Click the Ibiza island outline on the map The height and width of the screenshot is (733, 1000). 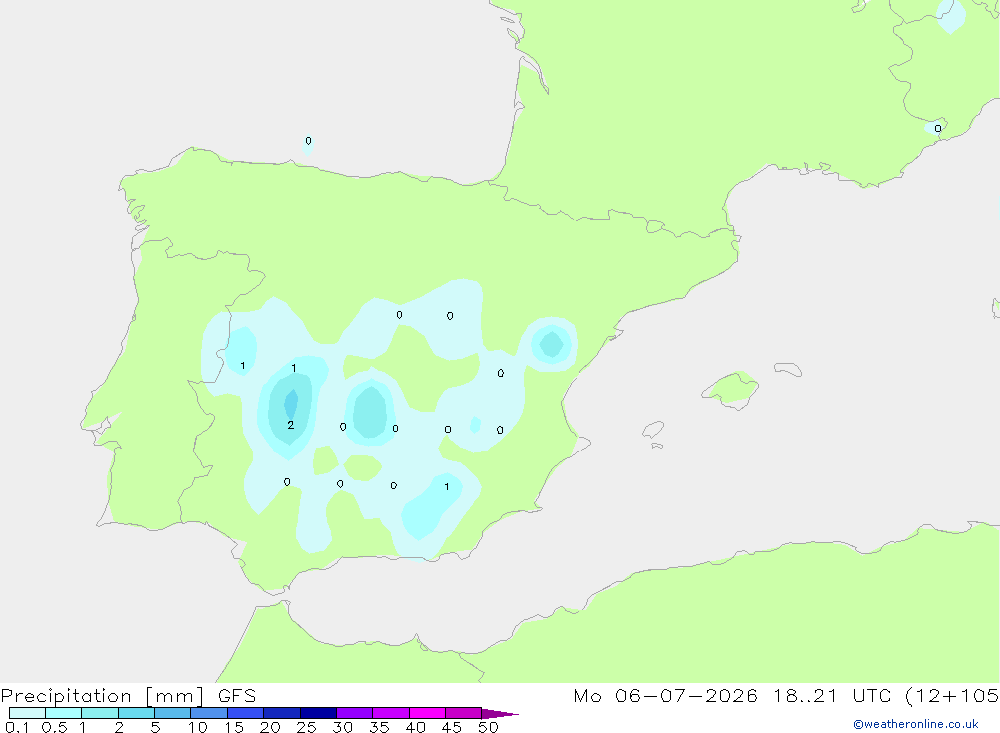coord(653,431)
